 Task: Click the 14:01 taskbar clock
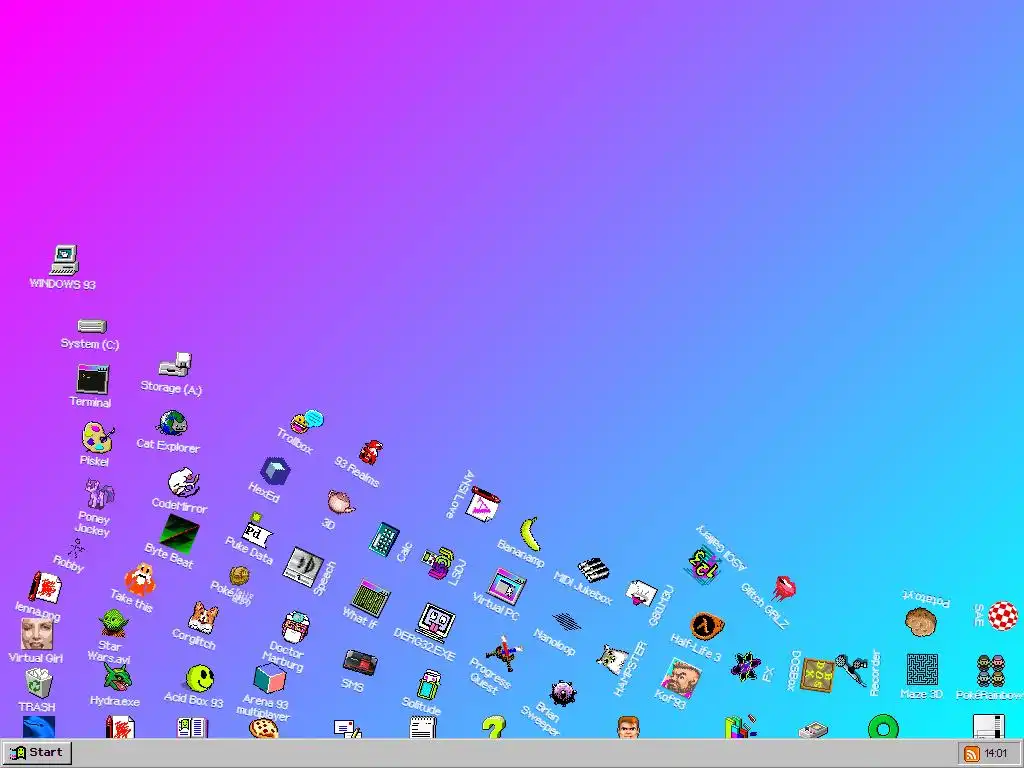click(x=996, y=754)
